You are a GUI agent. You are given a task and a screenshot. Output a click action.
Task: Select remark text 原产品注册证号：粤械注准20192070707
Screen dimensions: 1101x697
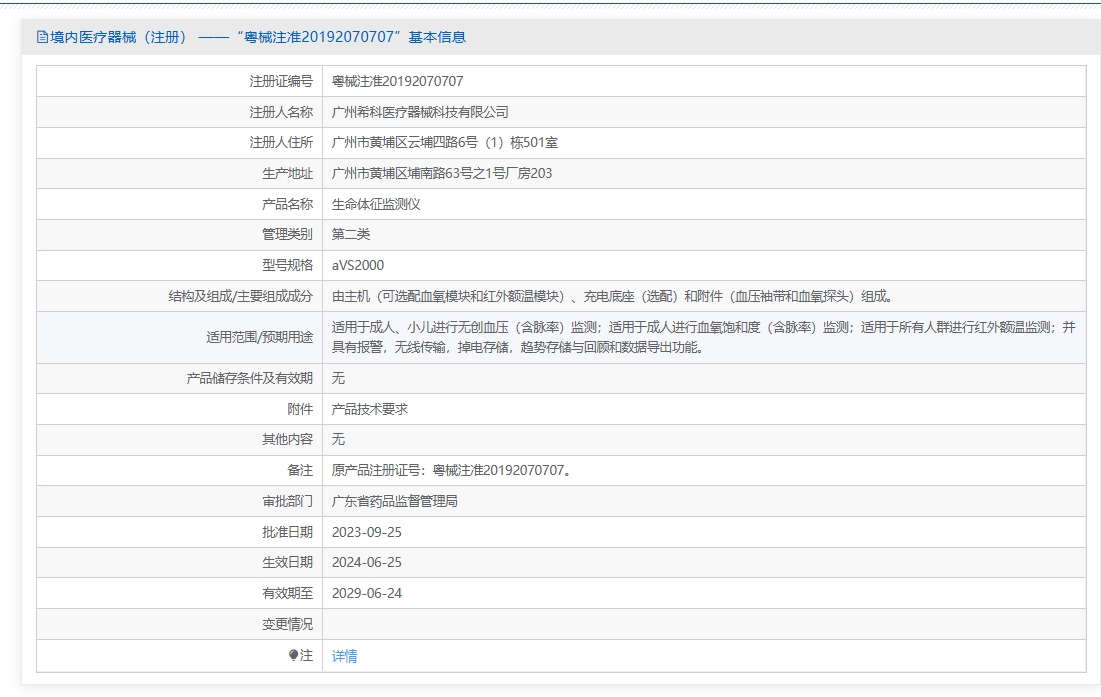(451, 470)
